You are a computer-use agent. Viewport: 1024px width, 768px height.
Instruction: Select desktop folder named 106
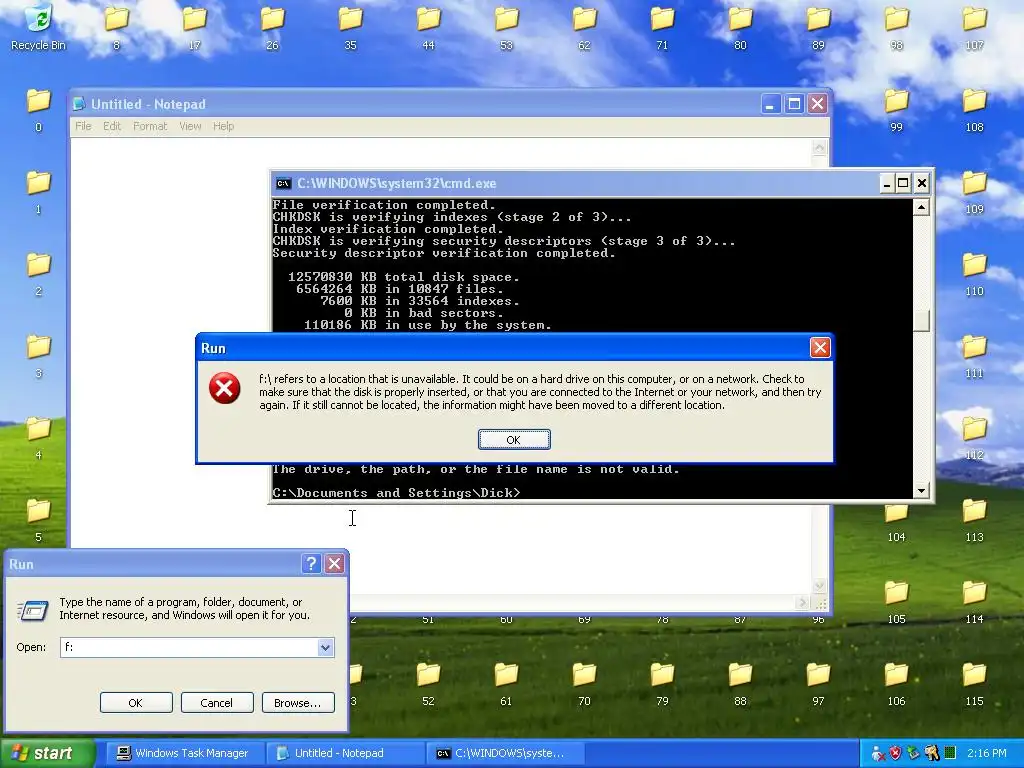click(896, 683)
